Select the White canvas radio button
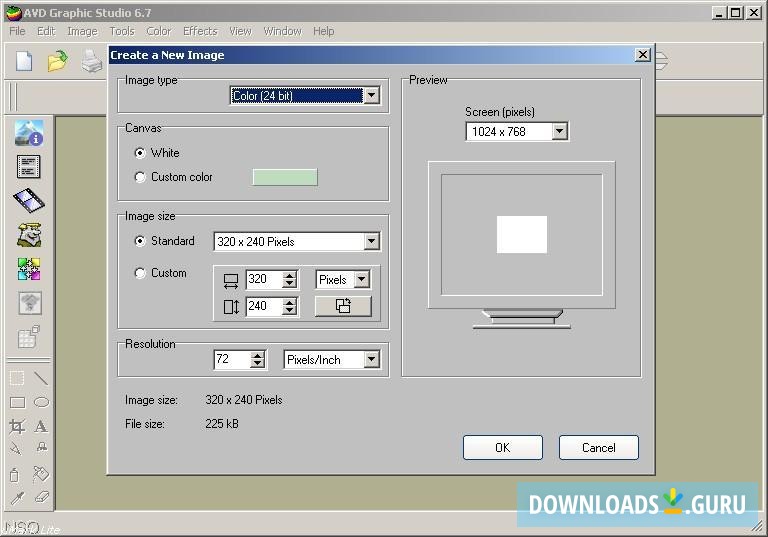Screen dimensions: 768x537 [x=140, y=153]
